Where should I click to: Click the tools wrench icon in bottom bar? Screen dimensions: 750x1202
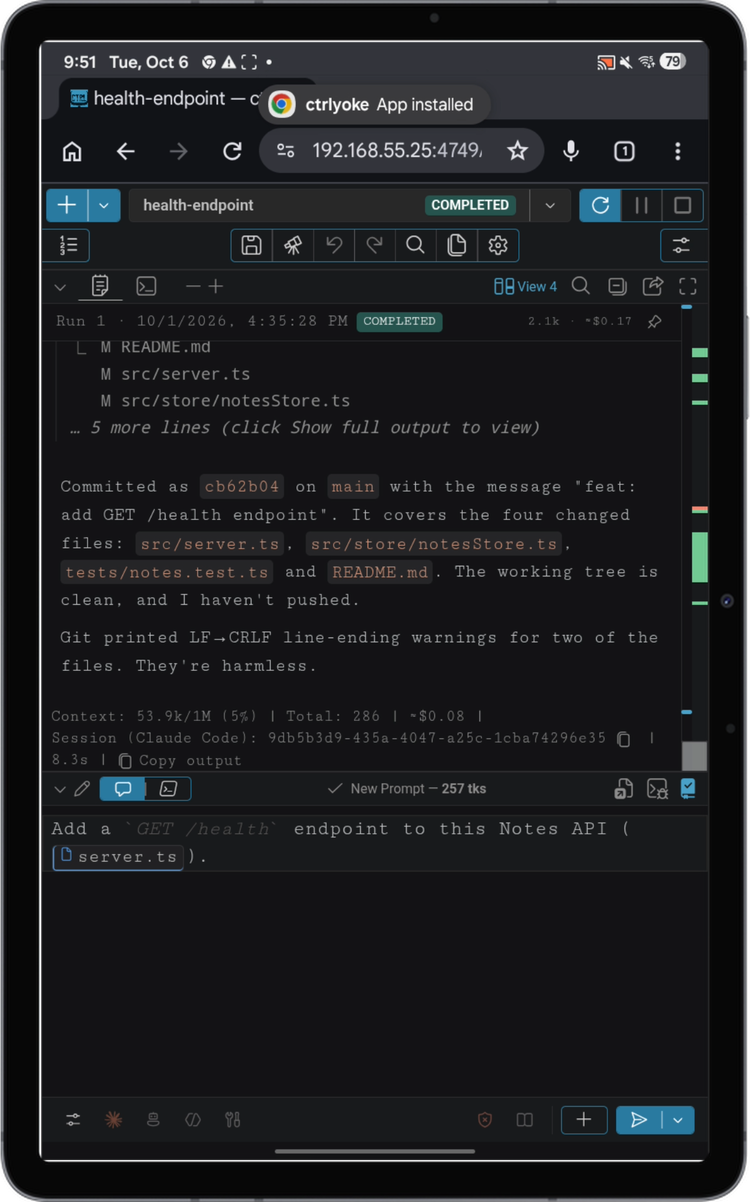coord(233,1120)
